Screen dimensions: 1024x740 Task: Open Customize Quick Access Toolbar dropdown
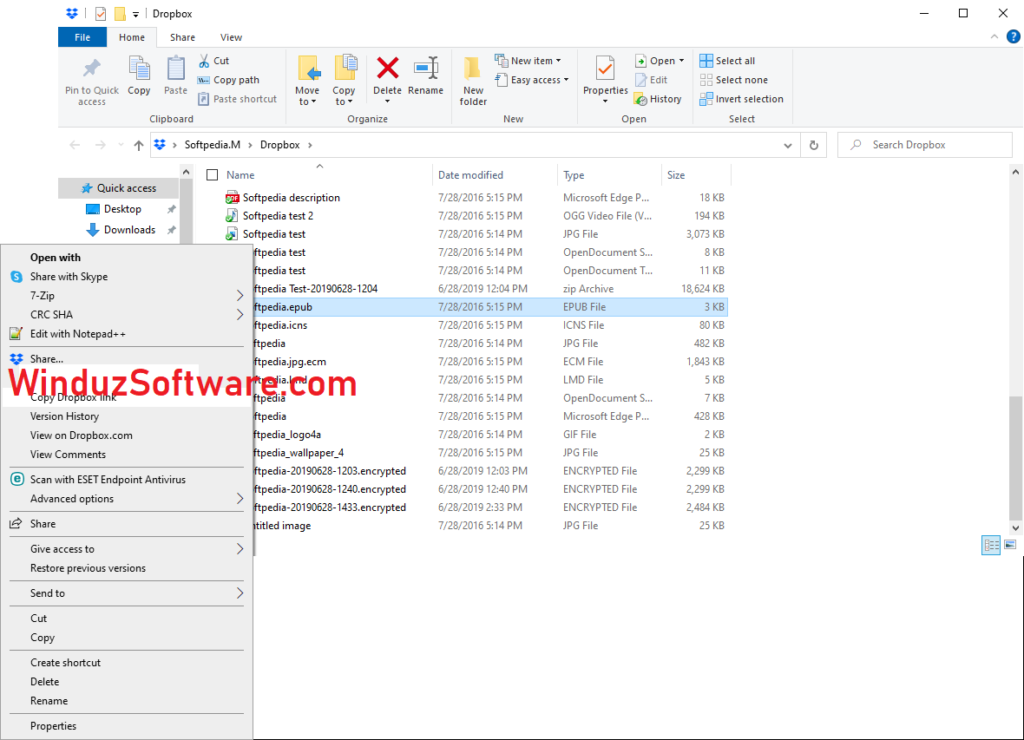(x=135, y=14)
